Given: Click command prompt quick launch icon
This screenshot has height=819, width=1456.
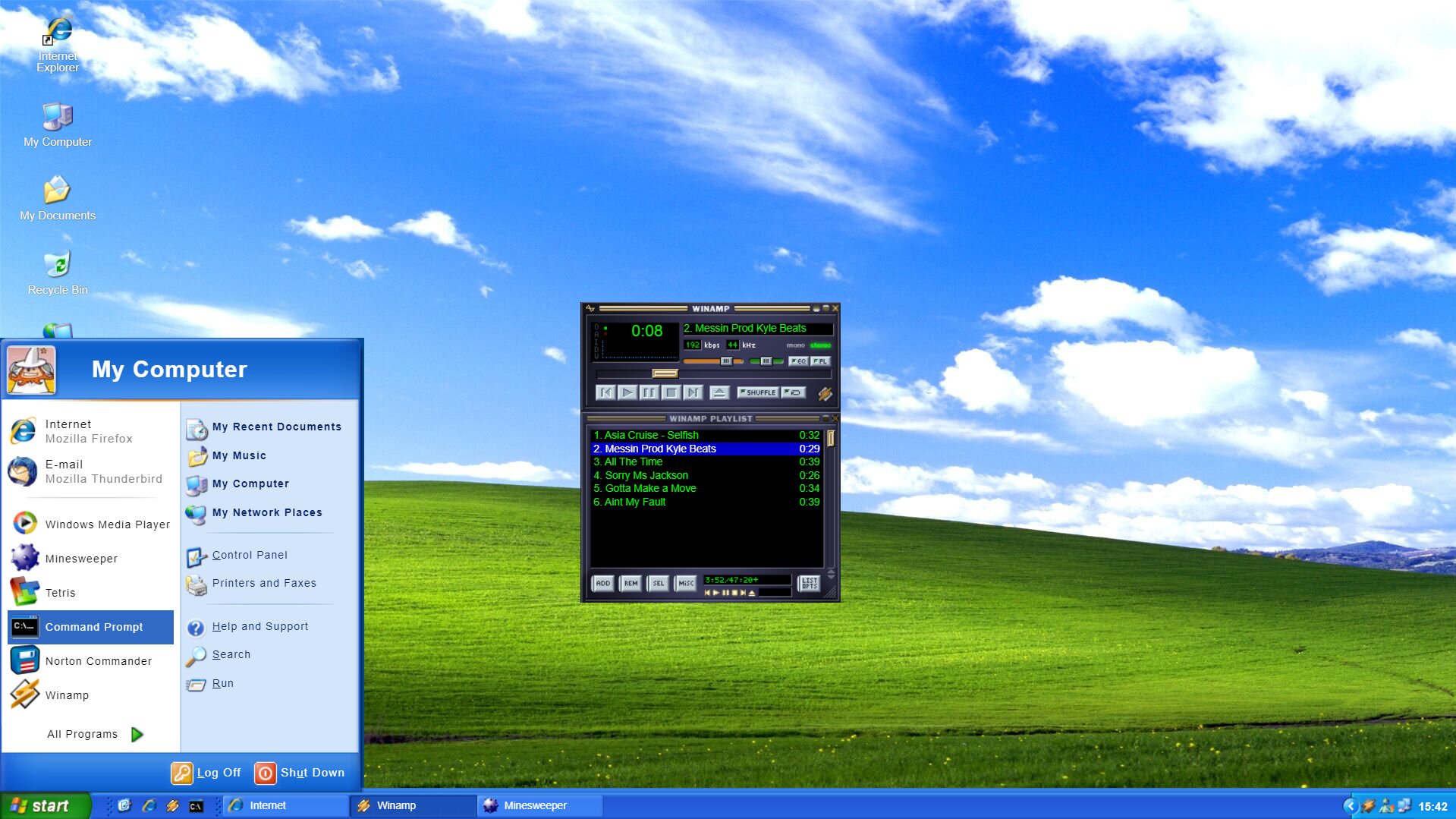Looking at the screenshot, I should point(196,806).
